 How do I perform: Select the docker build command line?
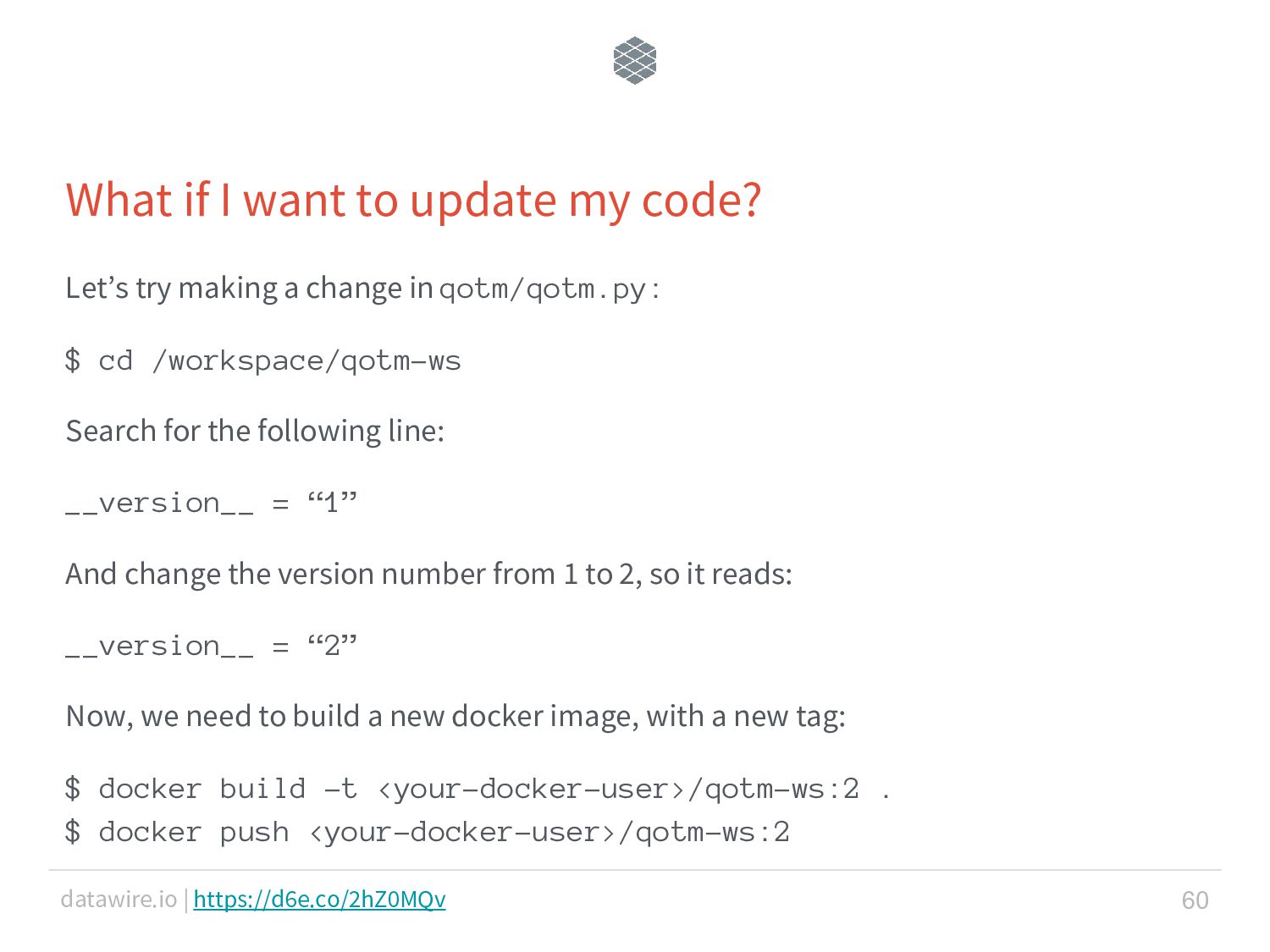[478, 789]
